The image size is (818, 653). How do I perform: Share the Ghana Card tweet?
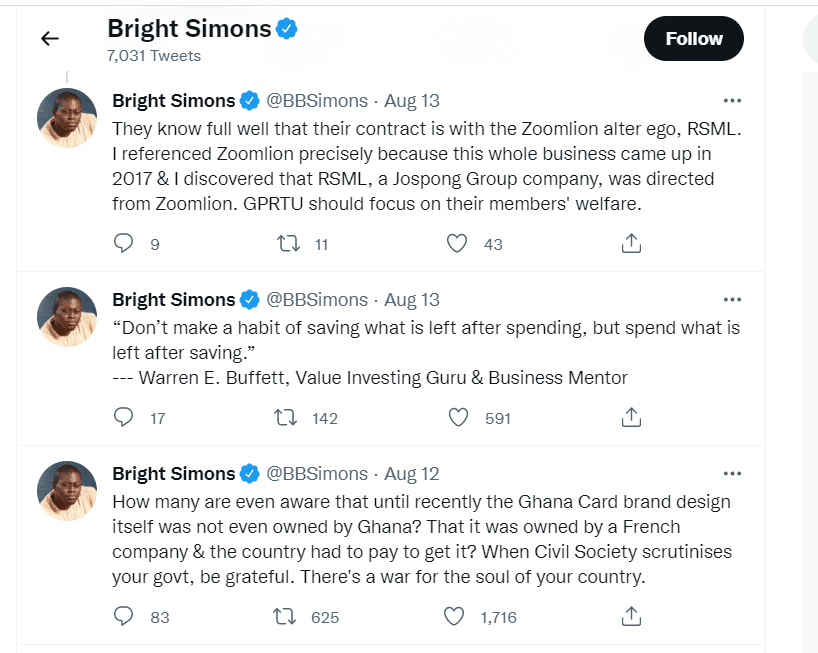(631, 616)
